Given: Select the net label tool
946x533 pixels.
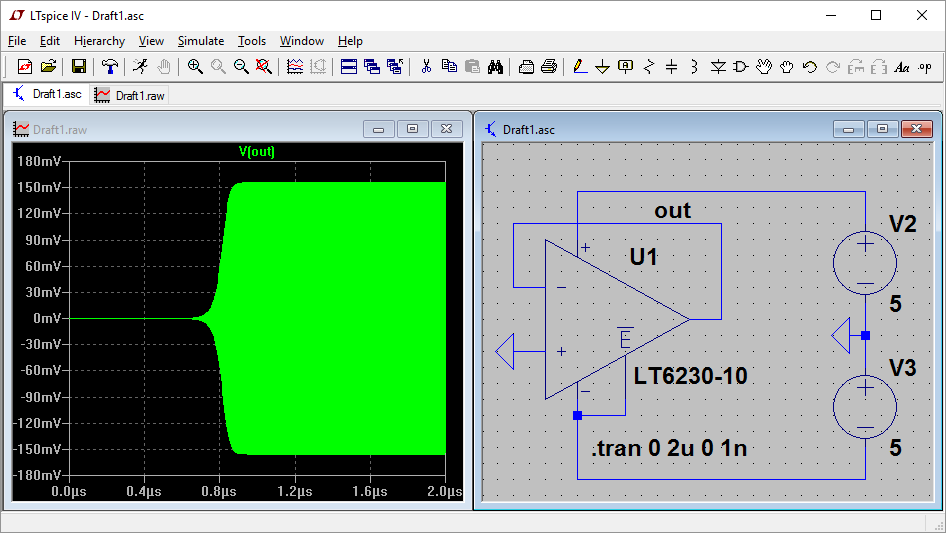Looking at the screenshot, I should pyautogui.click(x=626, y=66).
